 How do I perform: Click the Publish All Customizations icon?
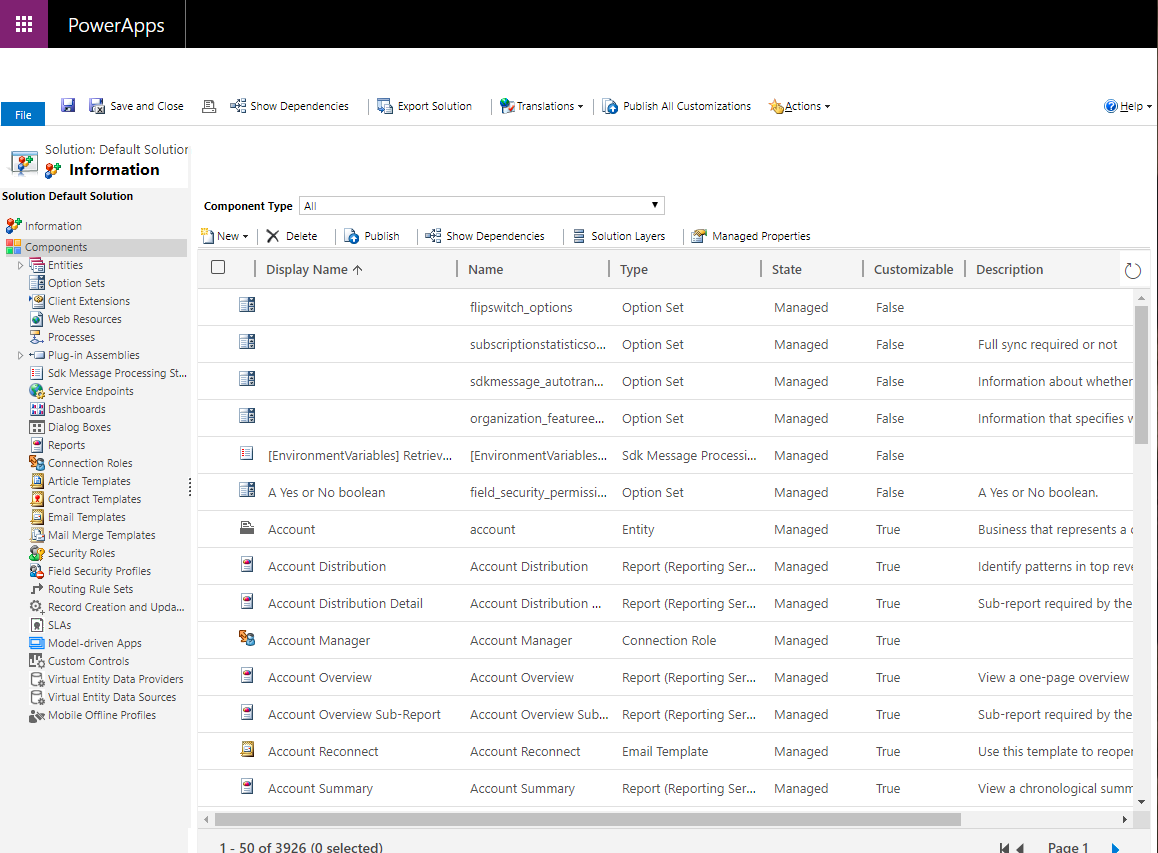(610, 106)
